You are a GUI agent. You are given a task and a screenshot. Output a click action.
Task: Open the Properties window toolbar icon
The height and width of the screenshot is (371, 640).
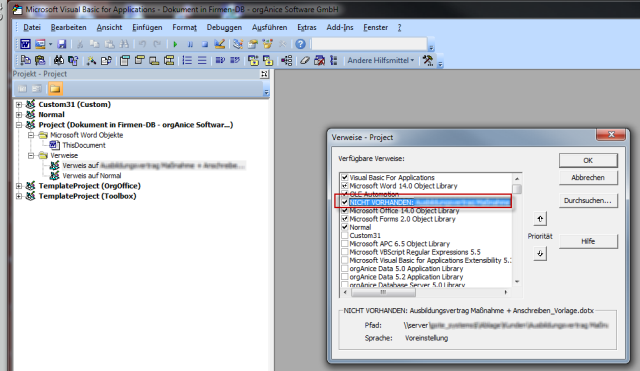pyautogui.click(x=253, y=44)
